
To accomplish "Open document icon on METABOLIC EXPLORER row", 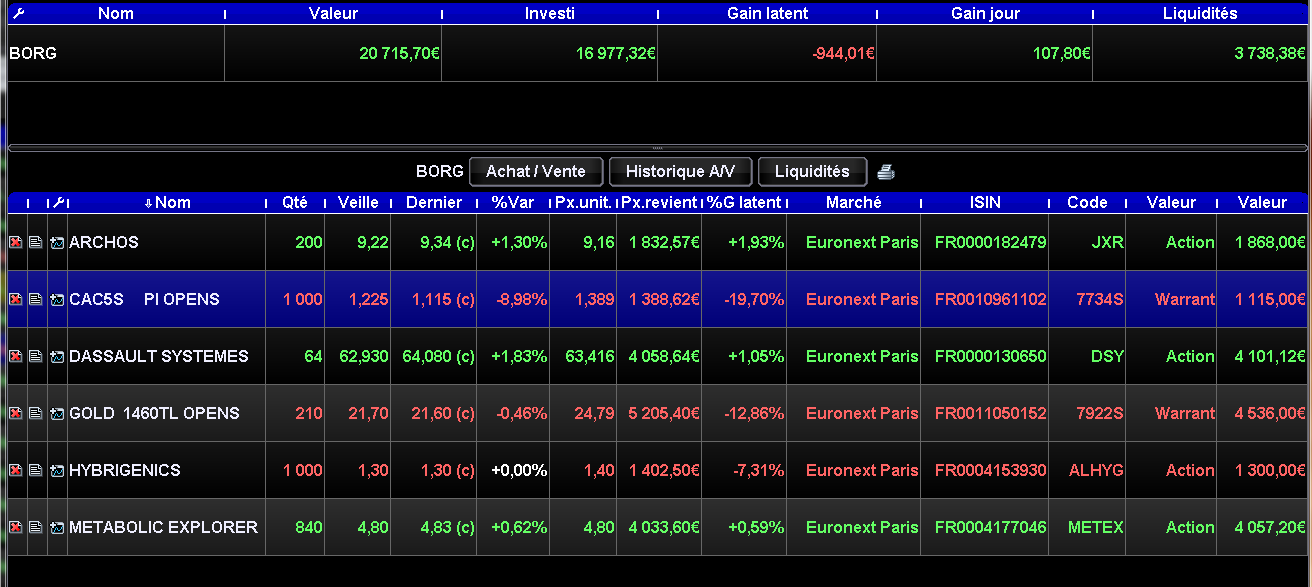I will coord(35,528).
